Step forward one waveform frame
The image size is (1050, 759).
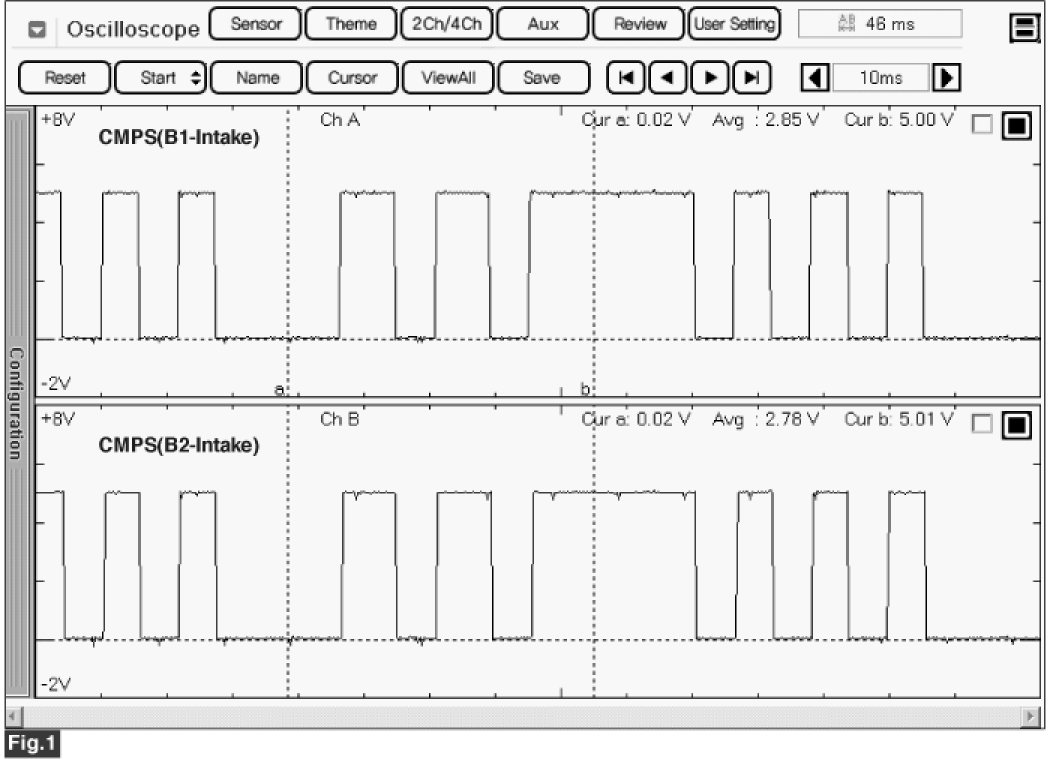tap(710, 77)
